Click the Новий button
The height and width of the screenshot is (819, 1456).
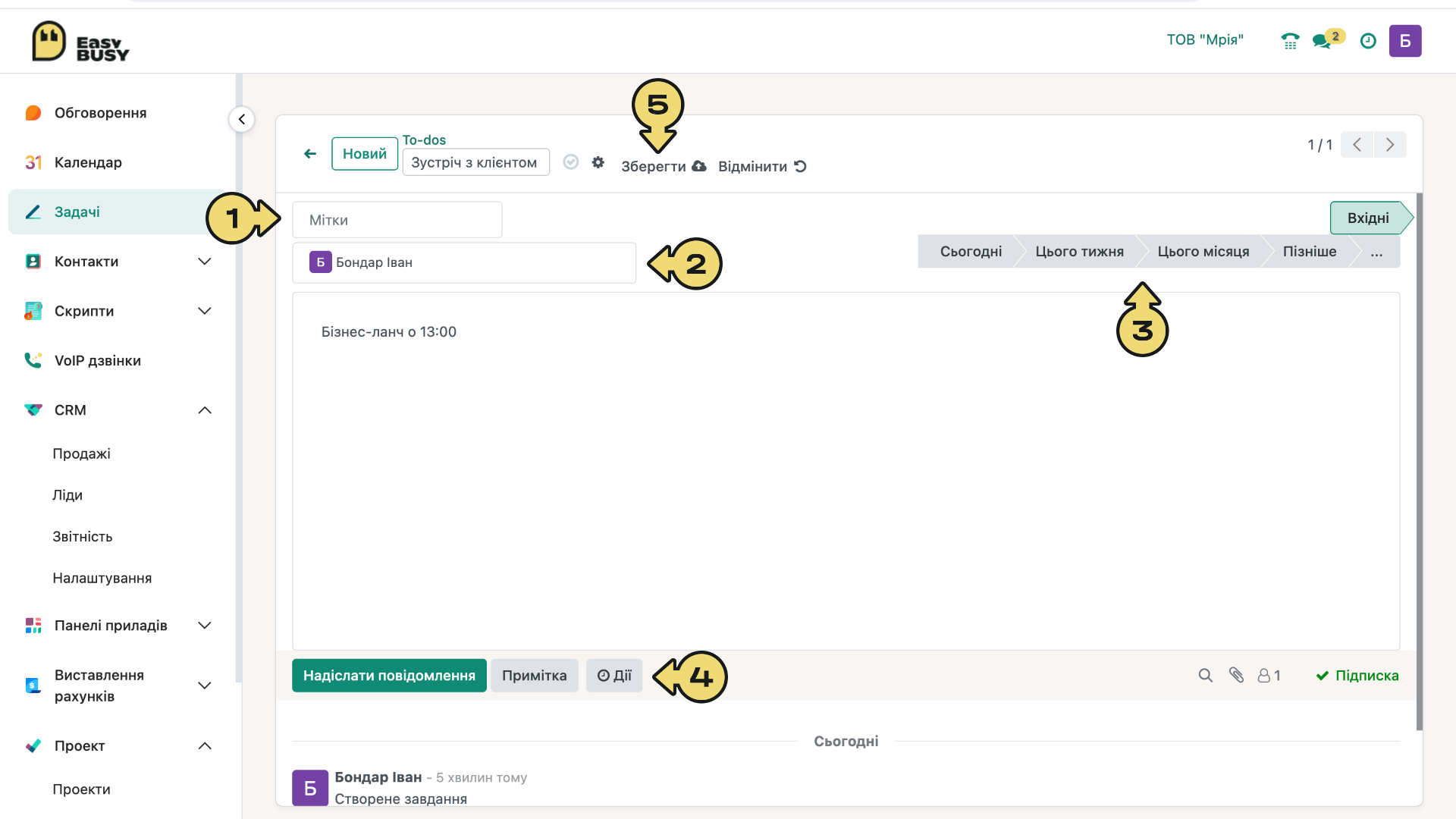[x=365, y=154]
